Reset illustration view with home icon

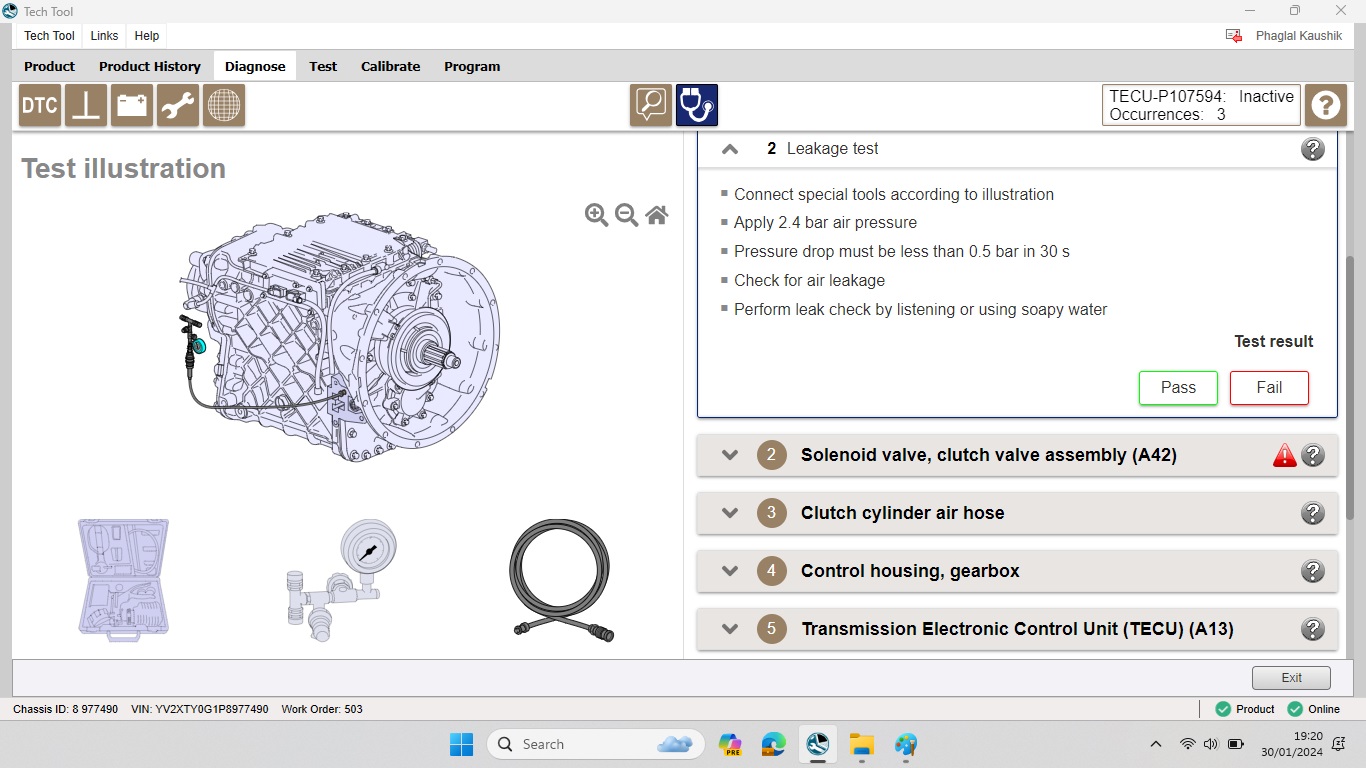click(x=657, y=215)
